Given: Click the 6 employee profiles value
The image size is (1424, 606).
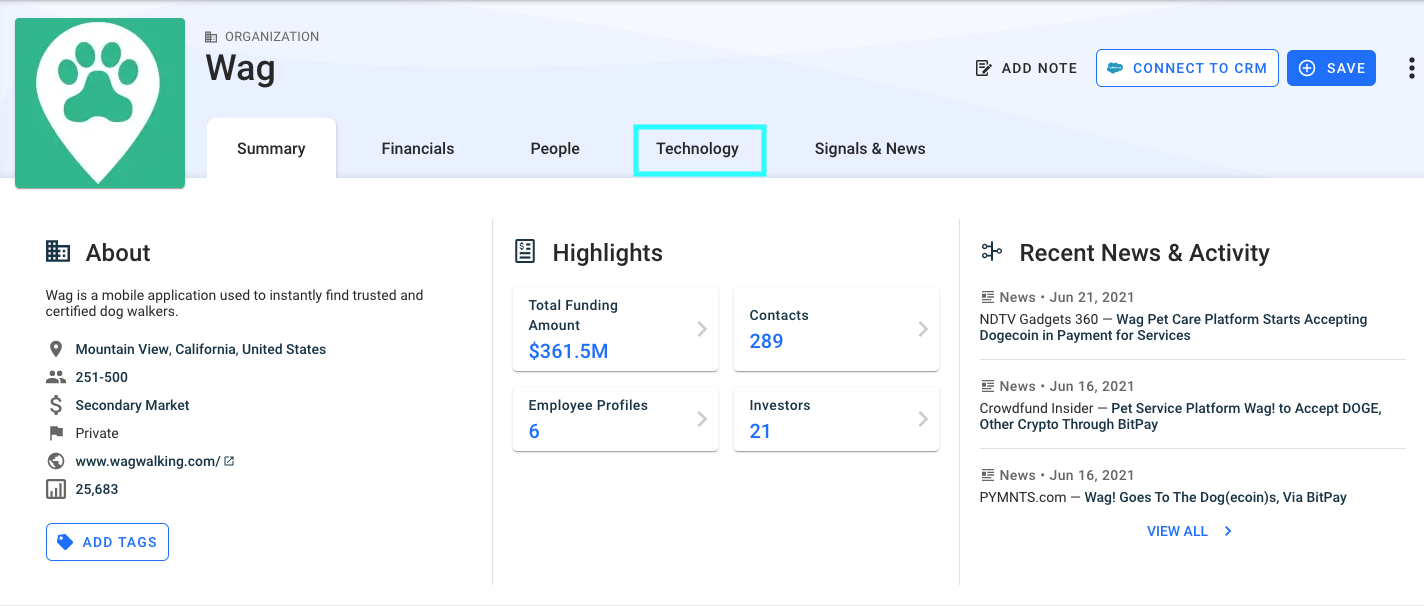Looking at the screenshot, I should pyautogui.click(x=534, y=431).
